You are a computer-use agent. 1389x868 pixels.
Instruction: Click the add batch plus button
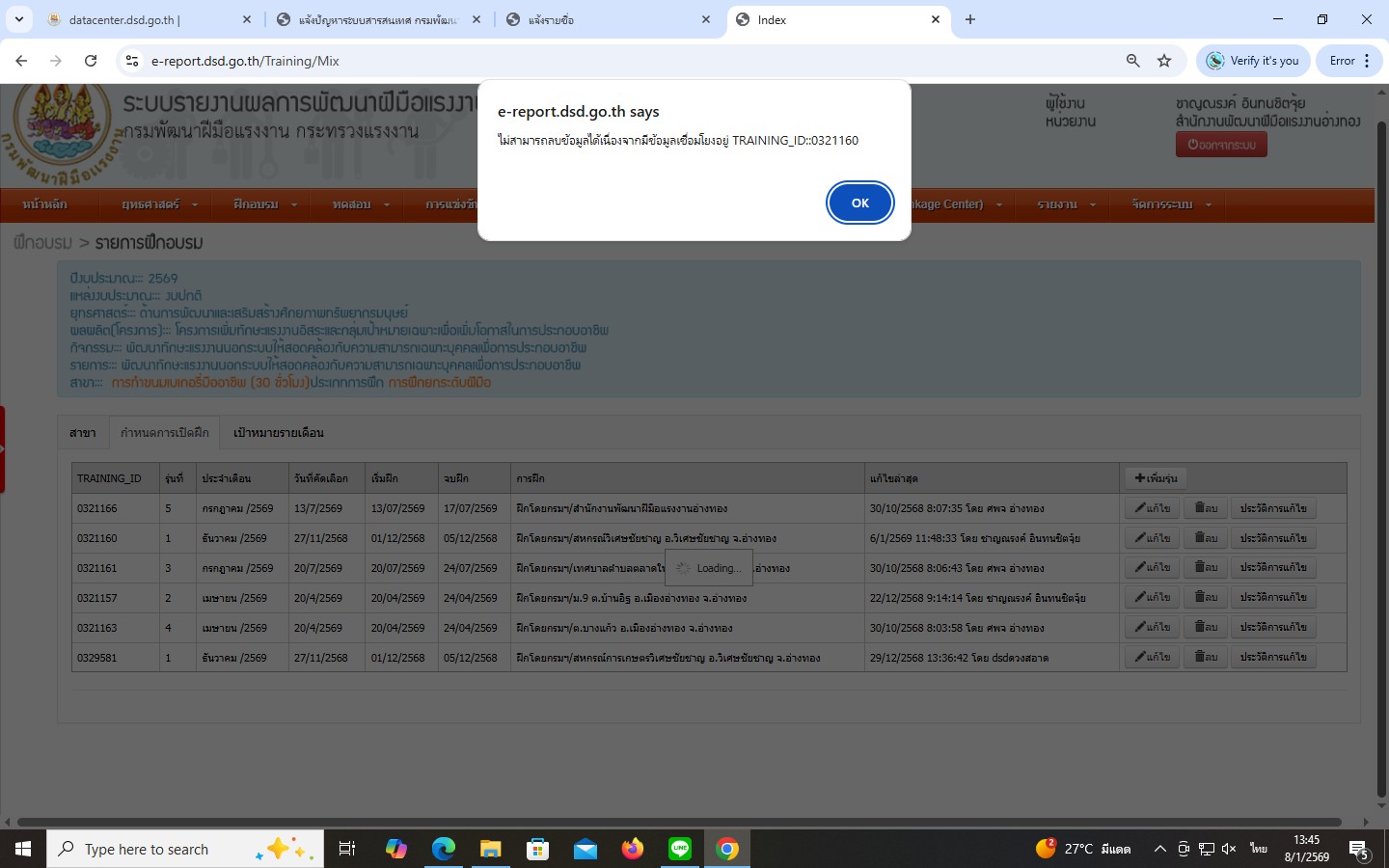coord(1156,477)
